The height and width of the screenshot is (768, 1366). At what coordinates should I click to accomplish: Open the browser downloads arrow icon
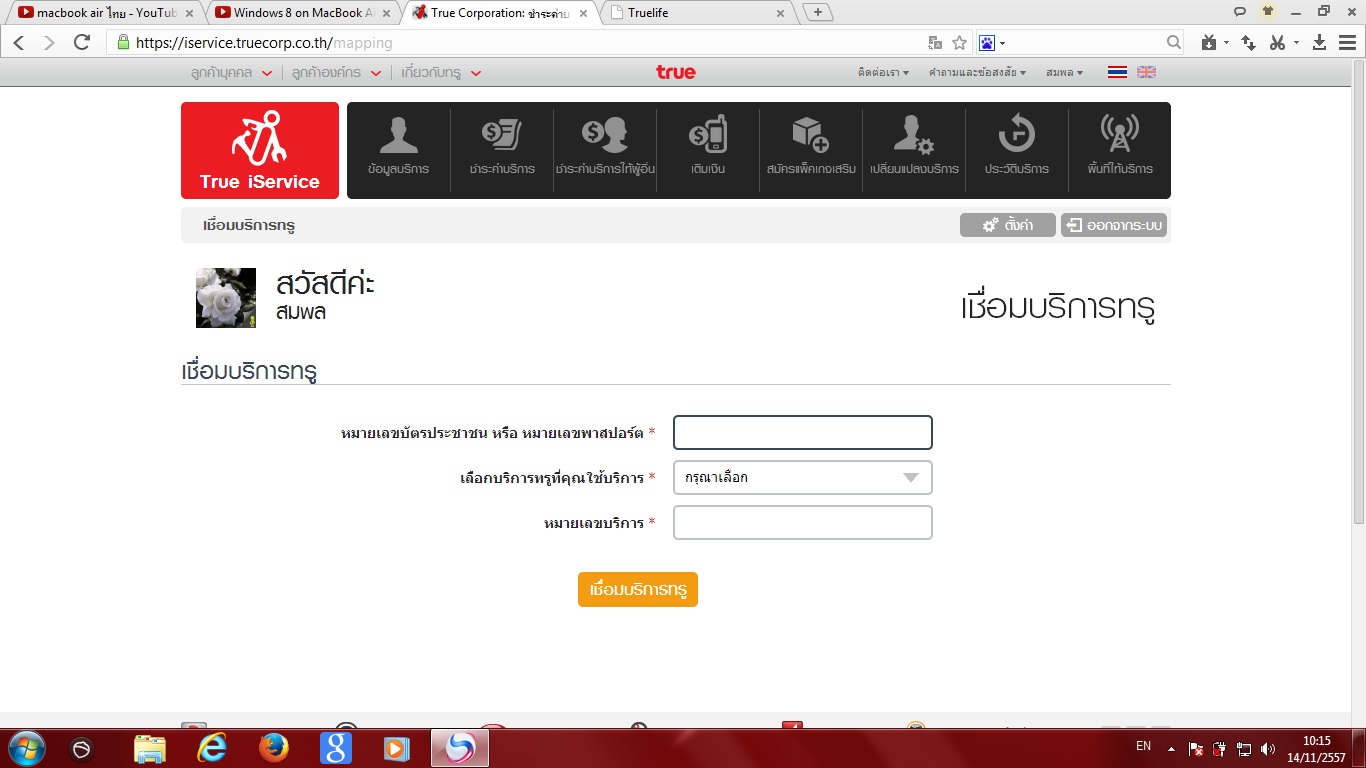[1319, 43]
